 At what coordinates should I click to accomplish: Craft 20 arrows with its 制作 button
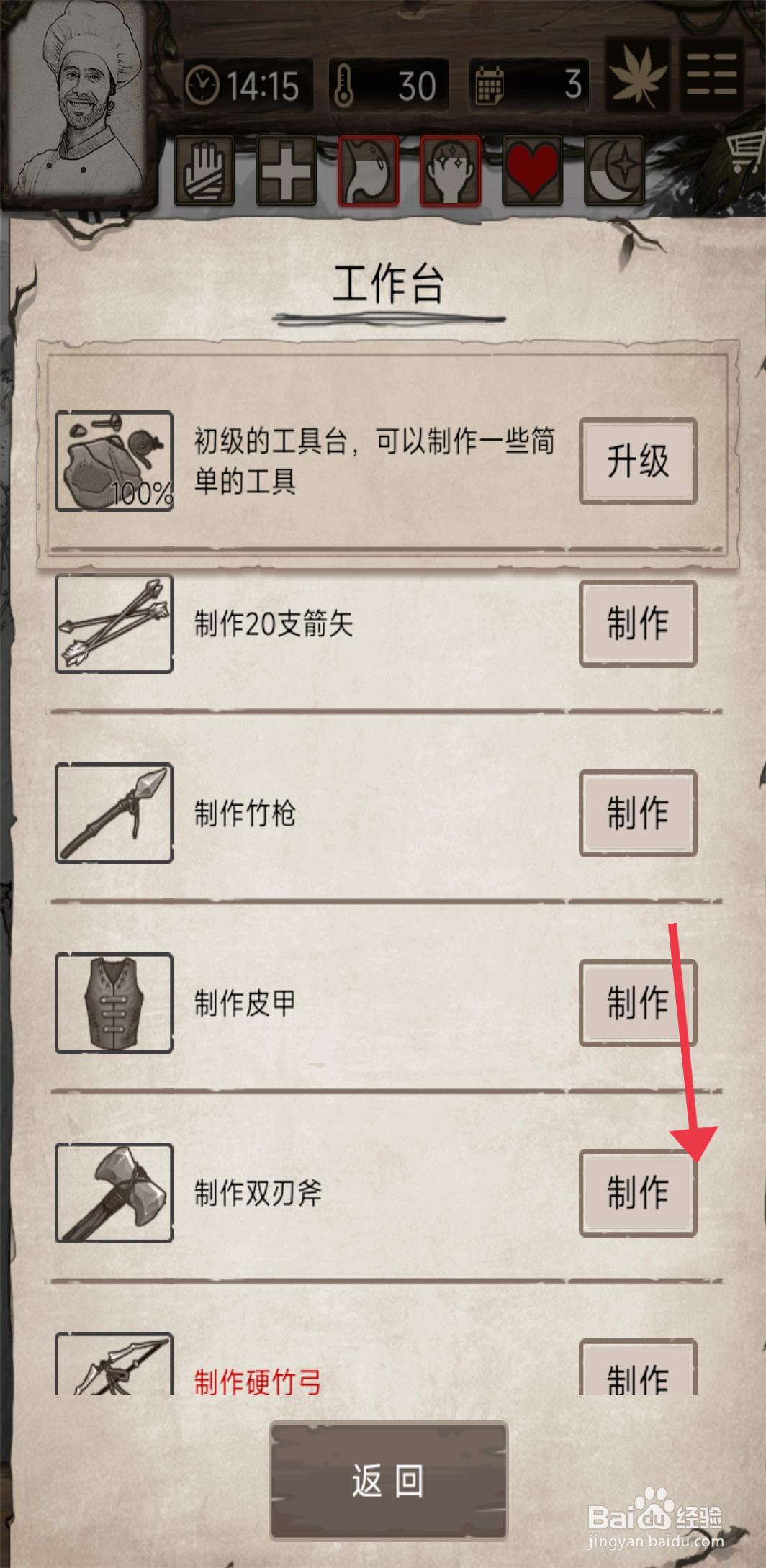coord(638,623)
